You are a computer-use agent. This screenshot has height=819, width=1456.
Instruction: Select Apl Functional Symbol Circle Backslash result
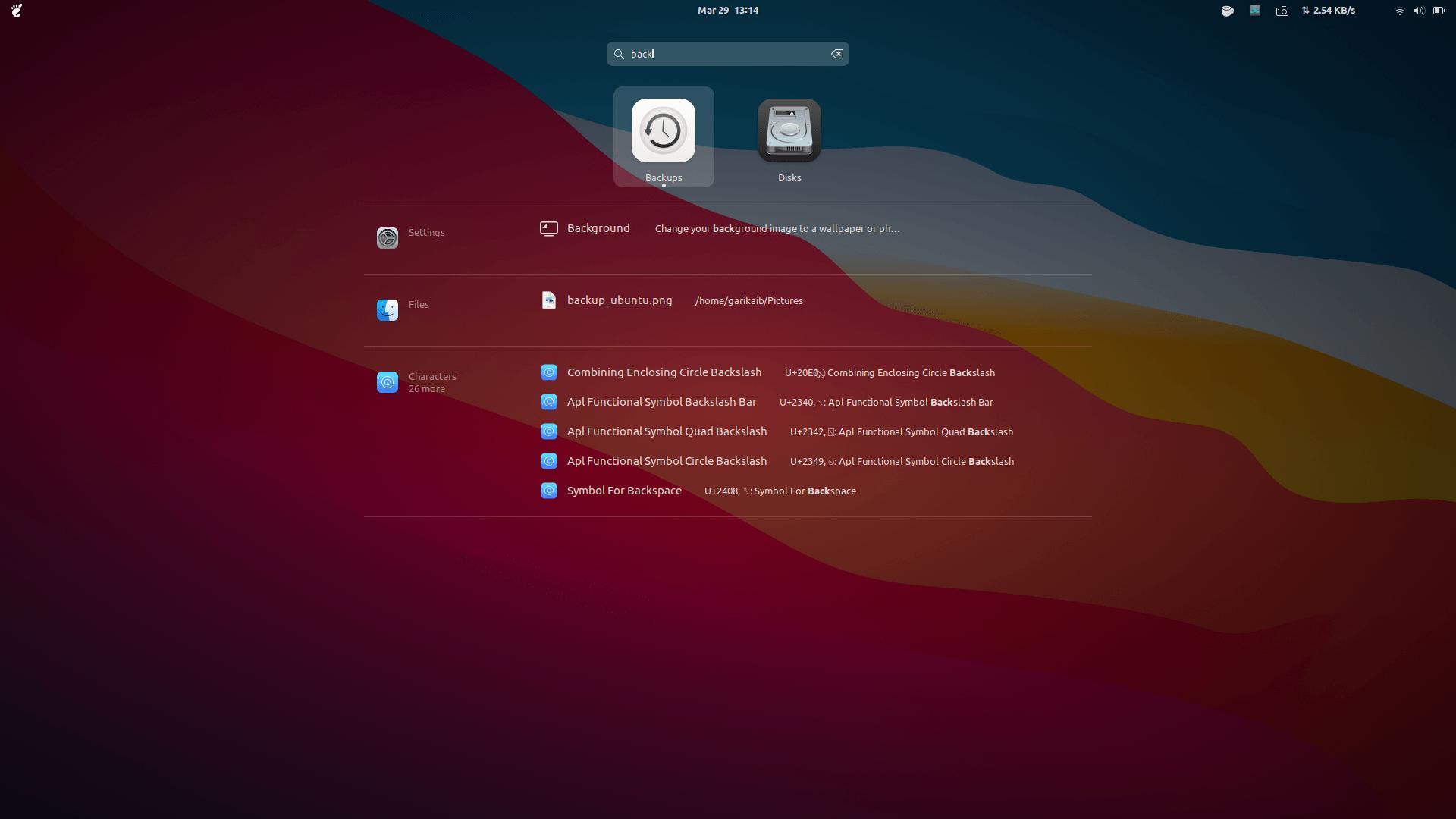tap(667, 461)
